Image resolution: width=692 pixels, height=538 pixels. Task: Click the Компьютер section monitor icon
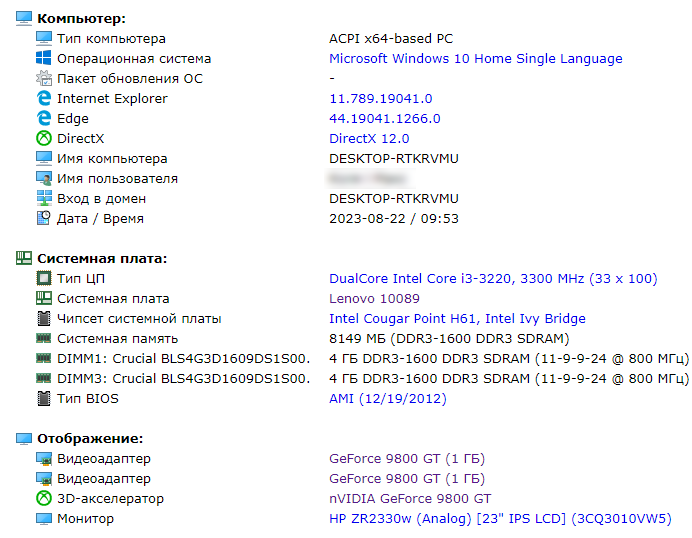pos(24,19)
